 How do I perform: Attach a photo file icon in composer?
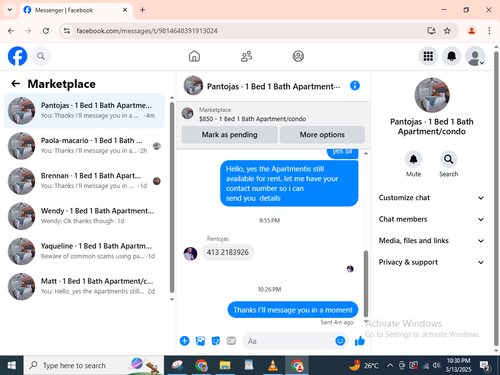click(200, 341)
